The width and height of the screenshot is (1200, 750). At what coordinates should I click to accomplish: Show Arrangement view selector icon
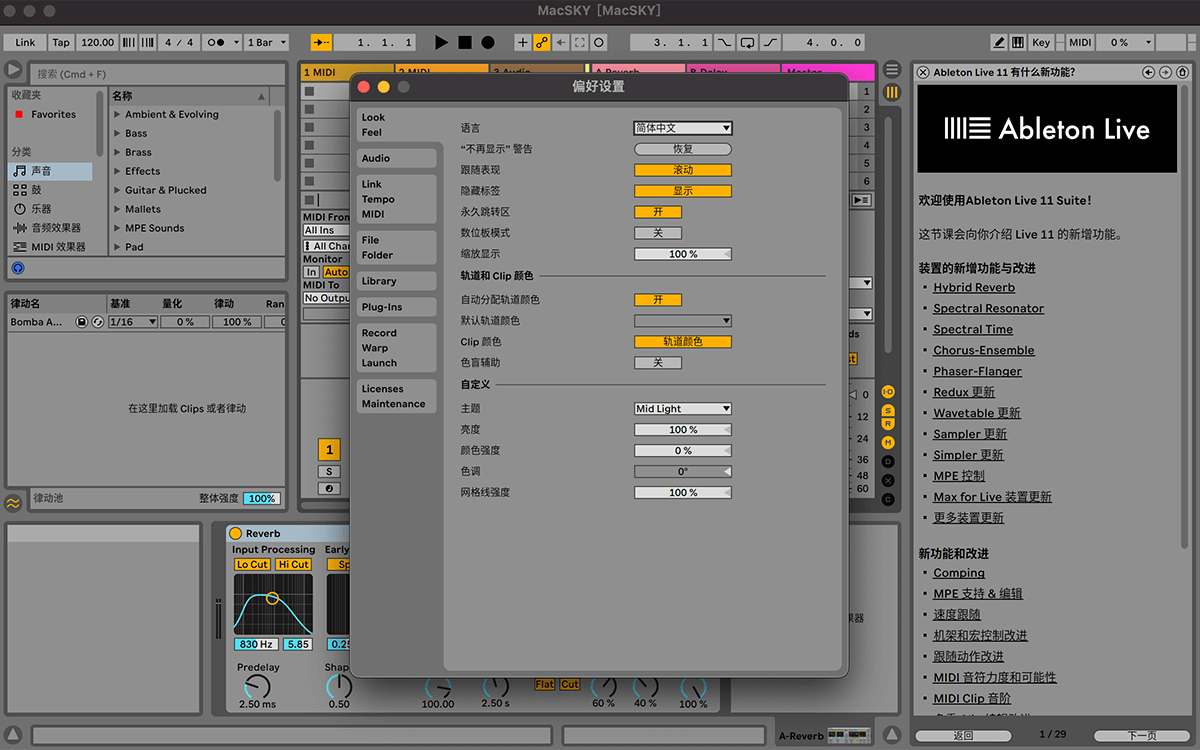point(892,69)
